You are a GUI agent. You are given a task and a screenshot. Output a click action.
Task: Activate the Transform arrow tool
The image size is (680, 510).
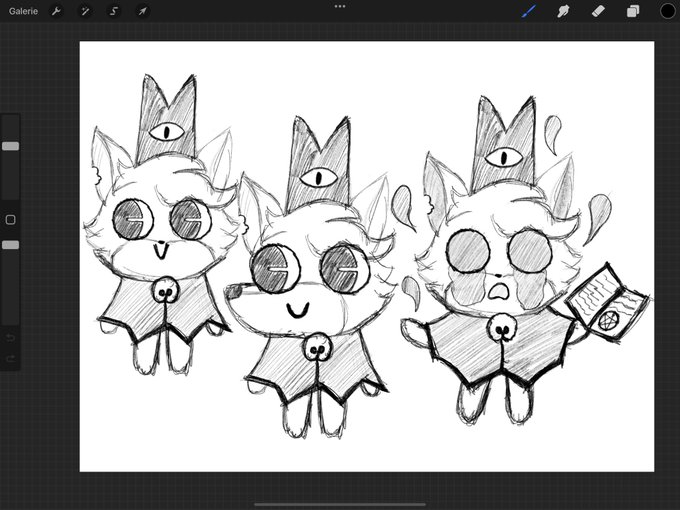click(143, 11)
